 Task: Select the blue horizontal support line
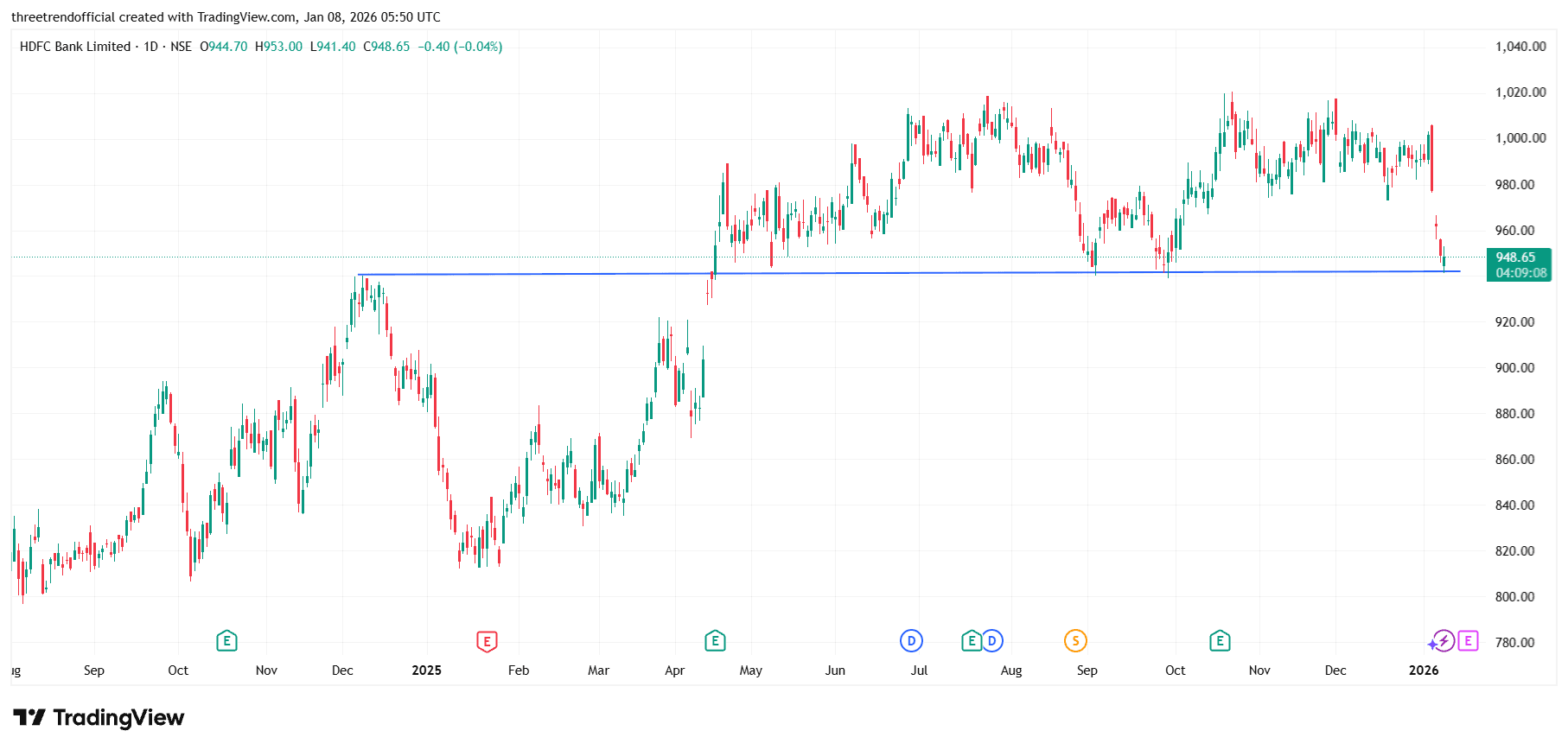click(908, 273)
